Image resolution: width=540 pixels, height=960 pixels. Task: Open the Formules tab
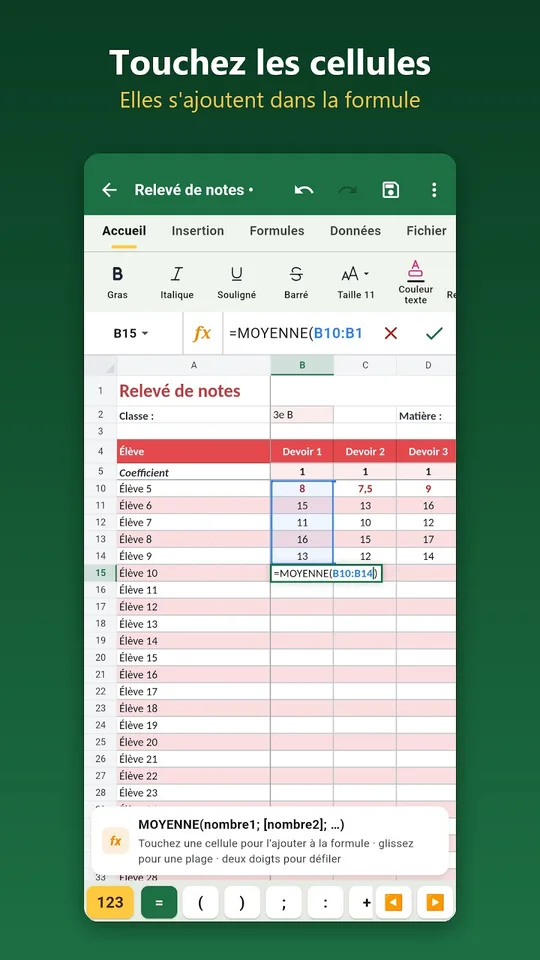click(x=277, y=231)
